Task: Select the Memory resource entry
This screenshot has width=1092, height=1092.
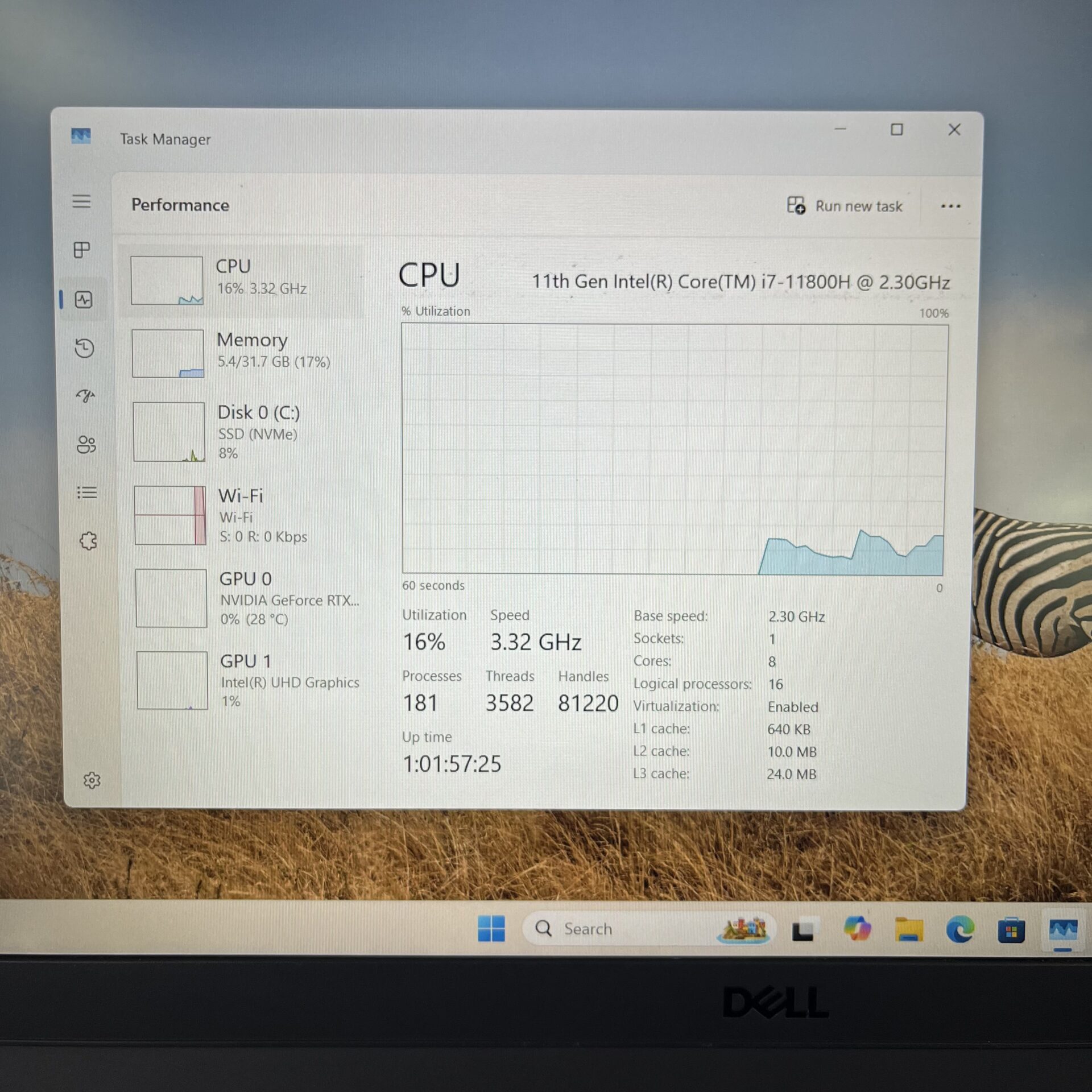Action: coord(243,353)
